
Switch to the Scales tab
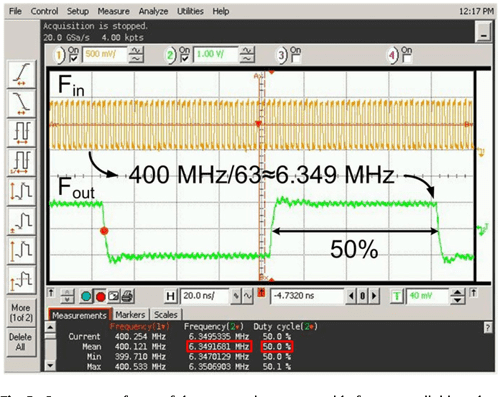[165, 315]
